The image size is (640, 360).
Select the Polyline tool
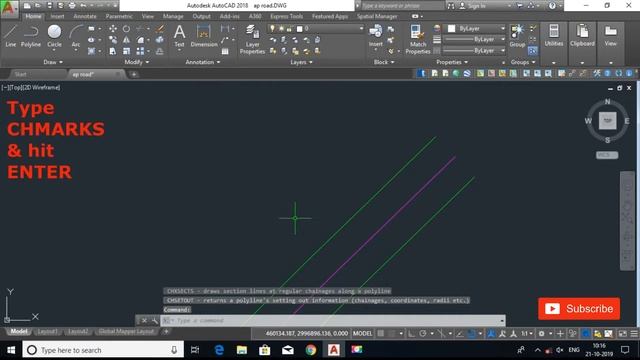pos(31,36)
